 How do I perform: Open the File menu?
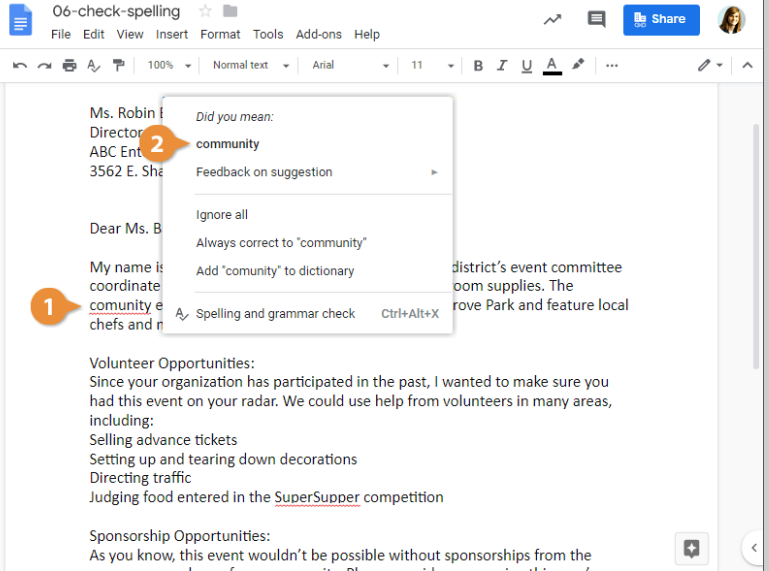click(x=61, y=34)
